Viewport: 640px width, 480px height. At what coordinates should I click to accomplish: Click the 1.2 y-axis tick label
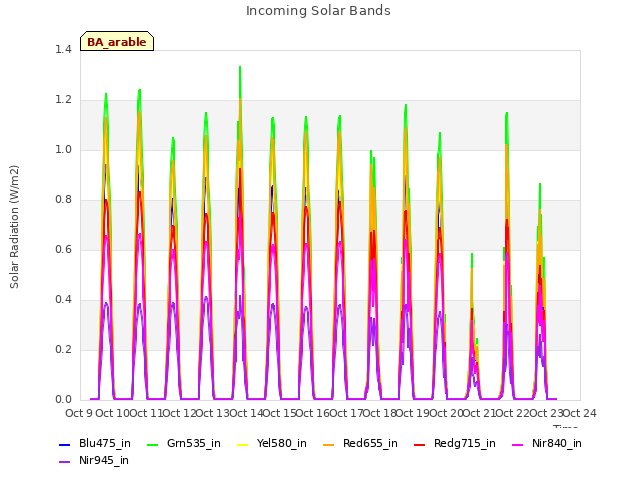[x=63, y=100]
